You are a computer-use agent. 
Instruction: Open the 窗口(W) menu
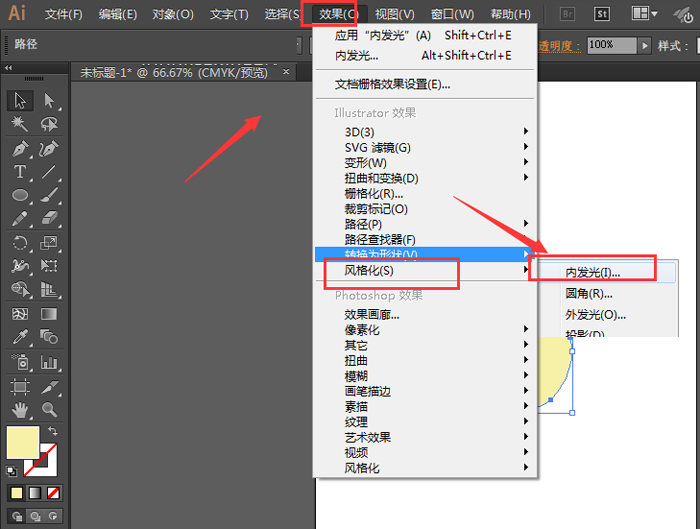click(452, 14)
